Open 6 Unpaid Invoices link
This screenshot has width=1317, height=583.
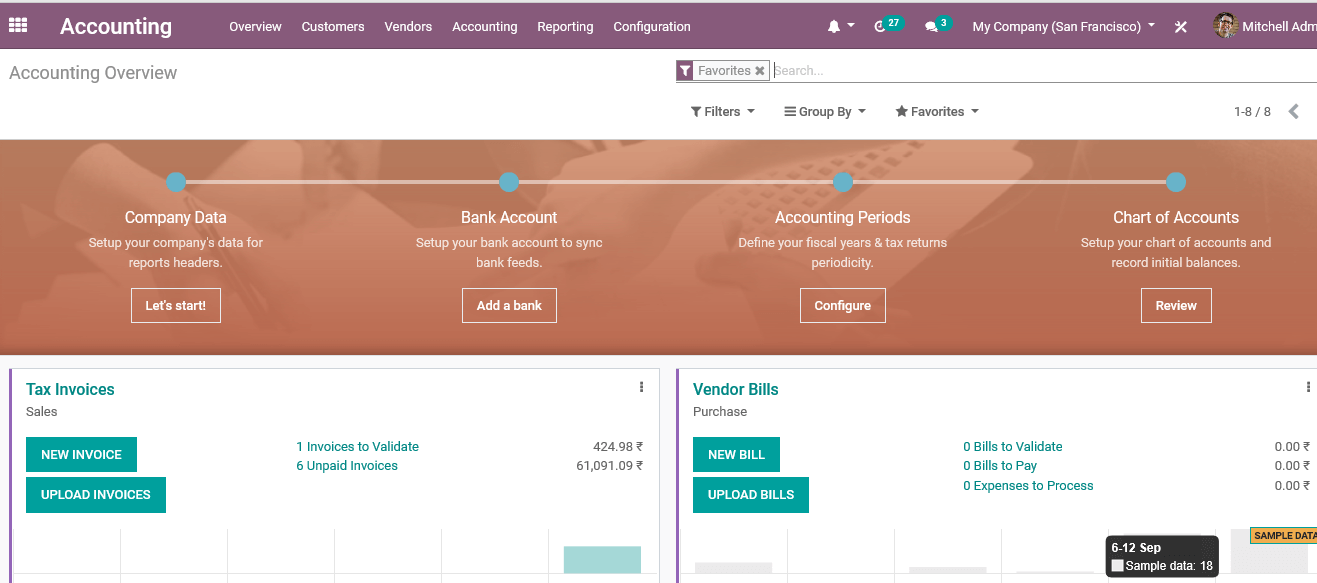347,466
